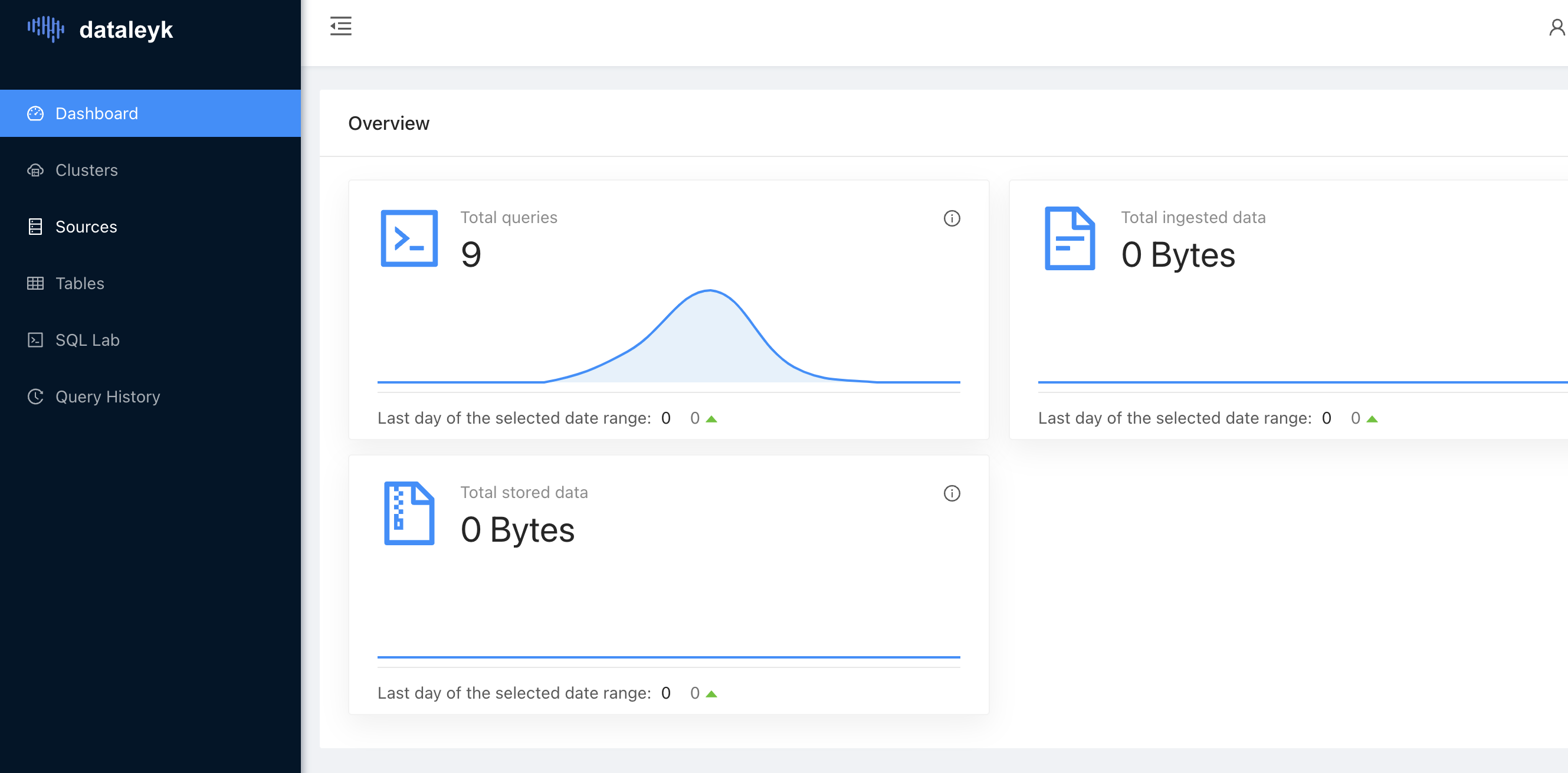Image resolution: width=1568 pixels, height=773 pixels.
Task: Open the Clusters page
Action: (x=87, y=171)
